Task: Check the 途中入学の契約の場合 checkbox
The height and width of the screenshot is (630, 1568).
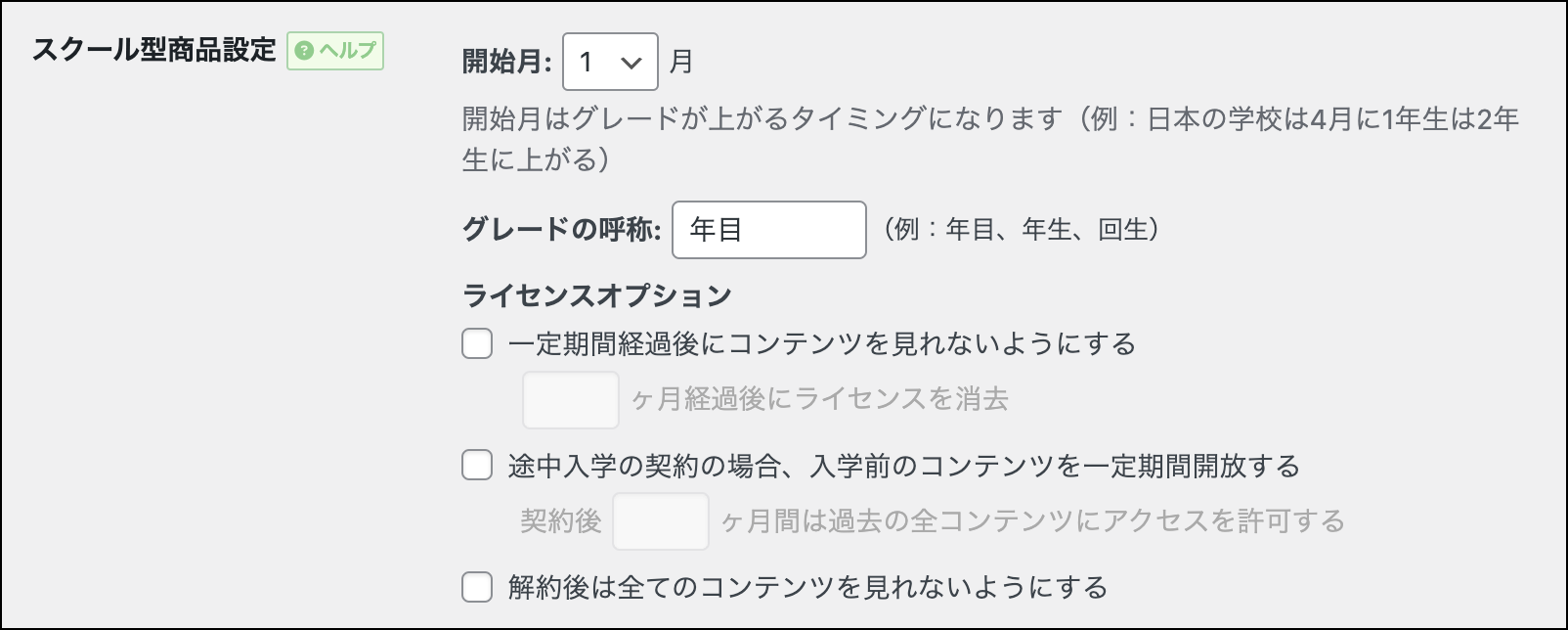Action: pos(477,466)
